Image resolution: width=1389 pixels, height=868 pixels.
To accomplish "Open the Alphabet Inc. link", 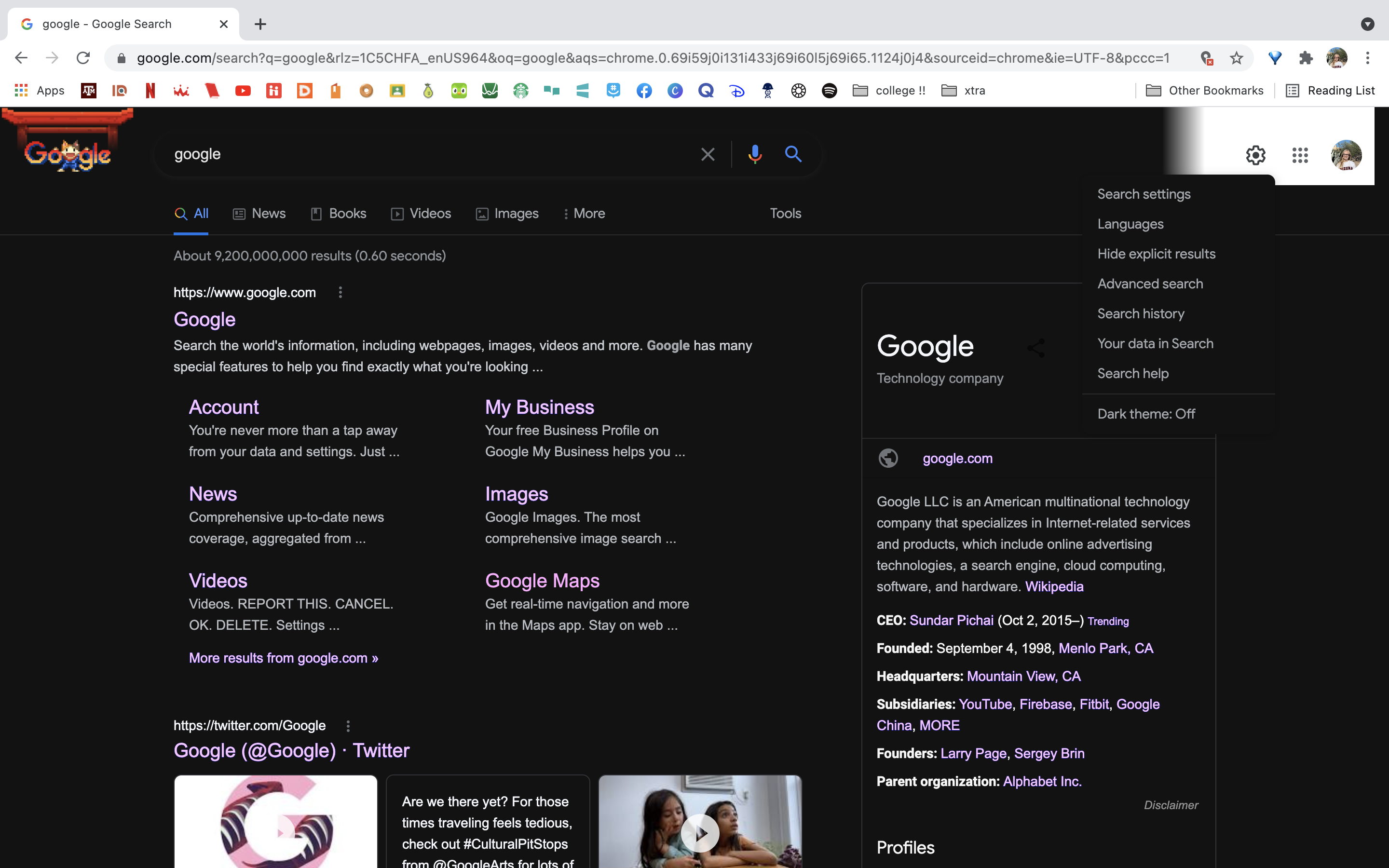I will coord(1042,782).
